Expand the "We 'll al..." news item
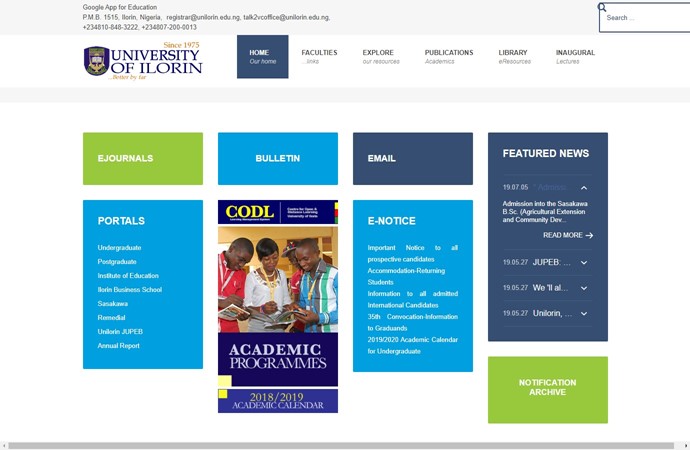Screen dimensions: 690x450 point(584,288)
